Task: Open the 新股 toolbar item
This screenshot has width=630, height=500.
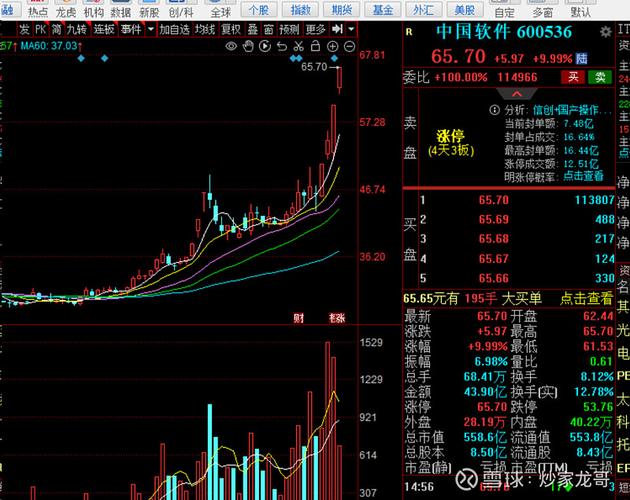Action: (149, 10)
